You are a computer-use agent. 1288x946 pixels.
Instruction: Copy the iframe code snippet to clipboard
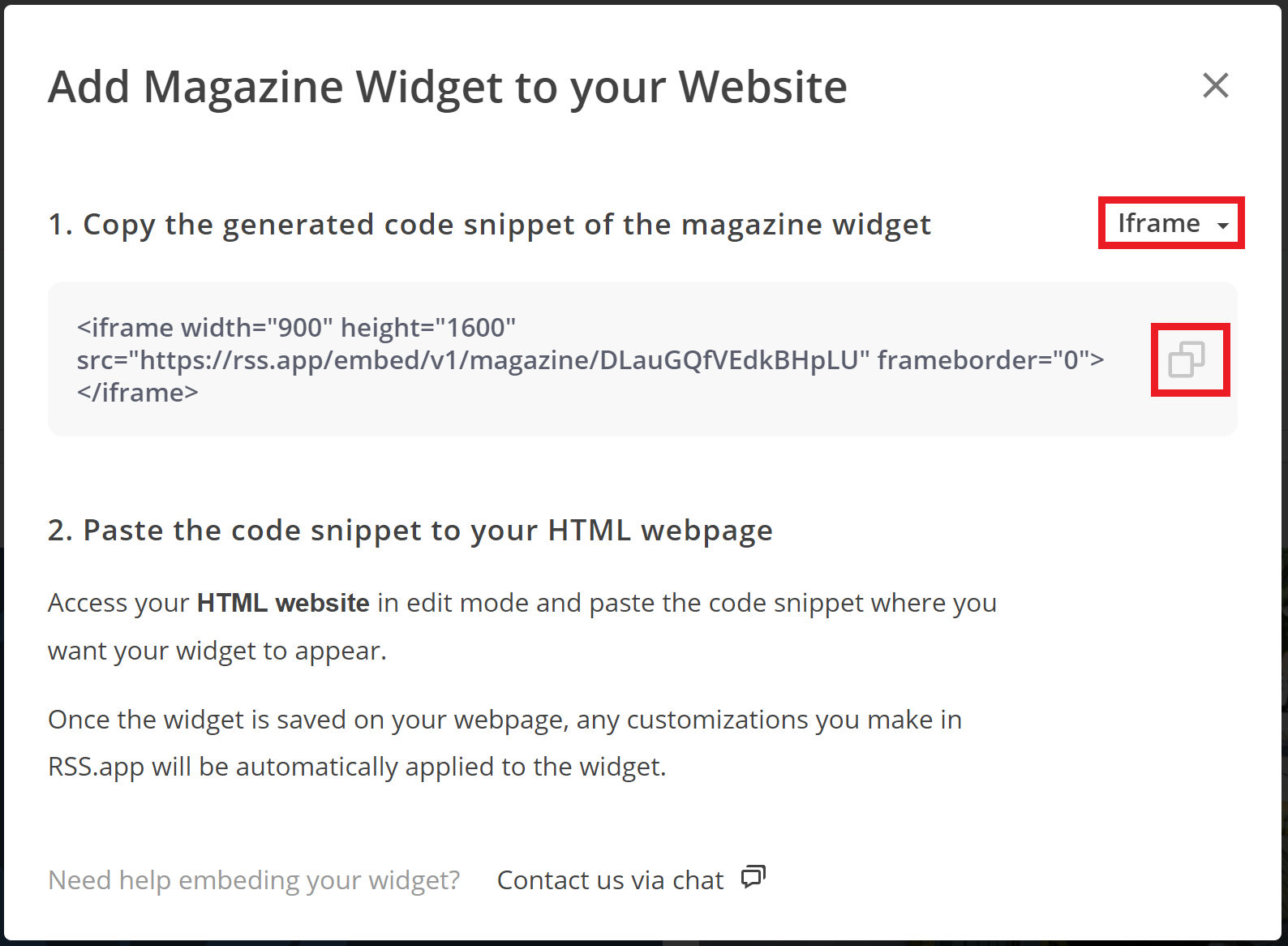pyautogui.click(x=1187, y=359)
